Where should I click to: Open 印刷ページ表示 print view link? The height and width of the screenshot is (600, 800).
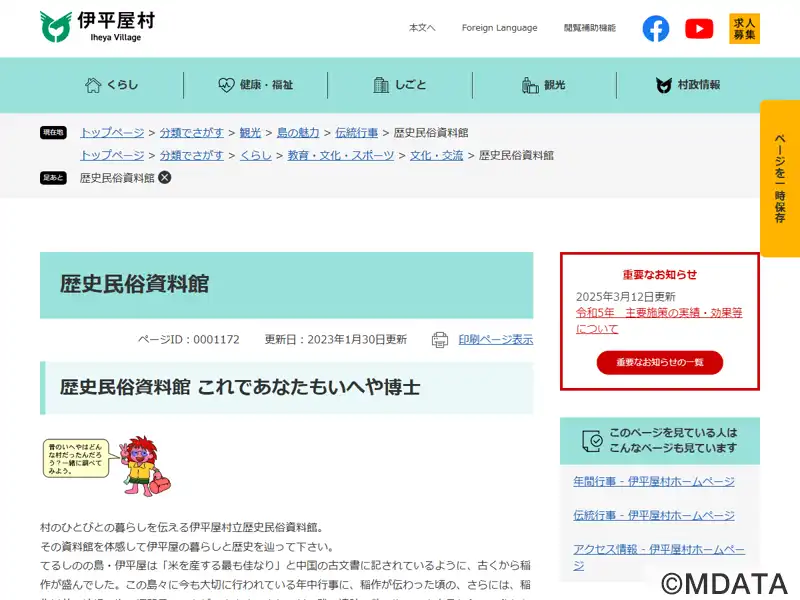(x=496, y=339)
